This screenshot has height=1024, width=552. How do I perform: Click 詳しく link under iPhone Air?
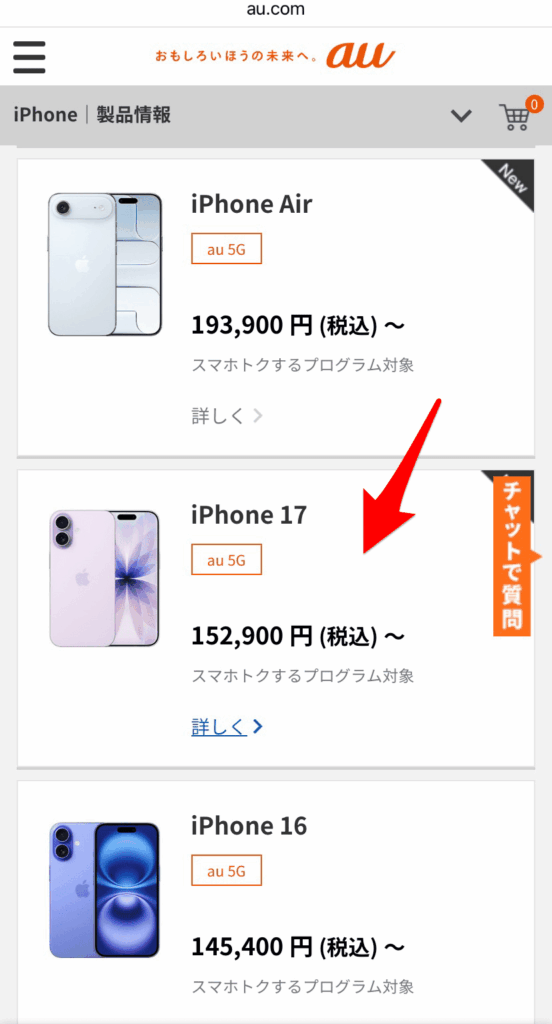[219, 415]
